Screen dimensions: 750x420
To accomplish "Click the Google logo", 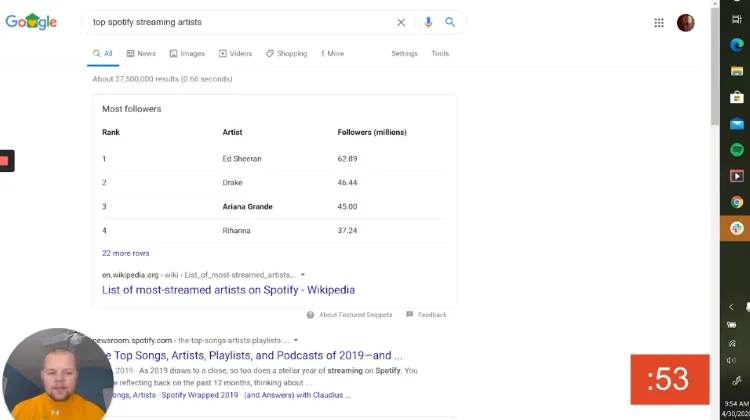I will [31, 22].
